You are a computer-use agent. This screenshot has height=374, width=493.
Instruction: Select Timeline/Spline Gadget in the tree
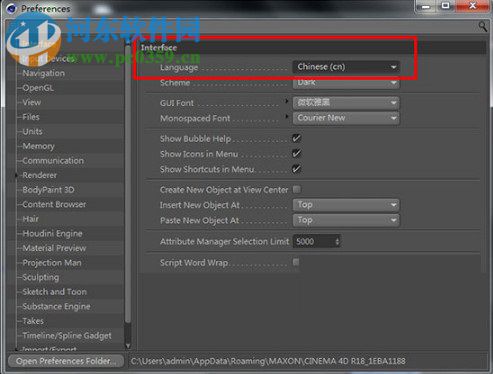click(x=67, y=336)
